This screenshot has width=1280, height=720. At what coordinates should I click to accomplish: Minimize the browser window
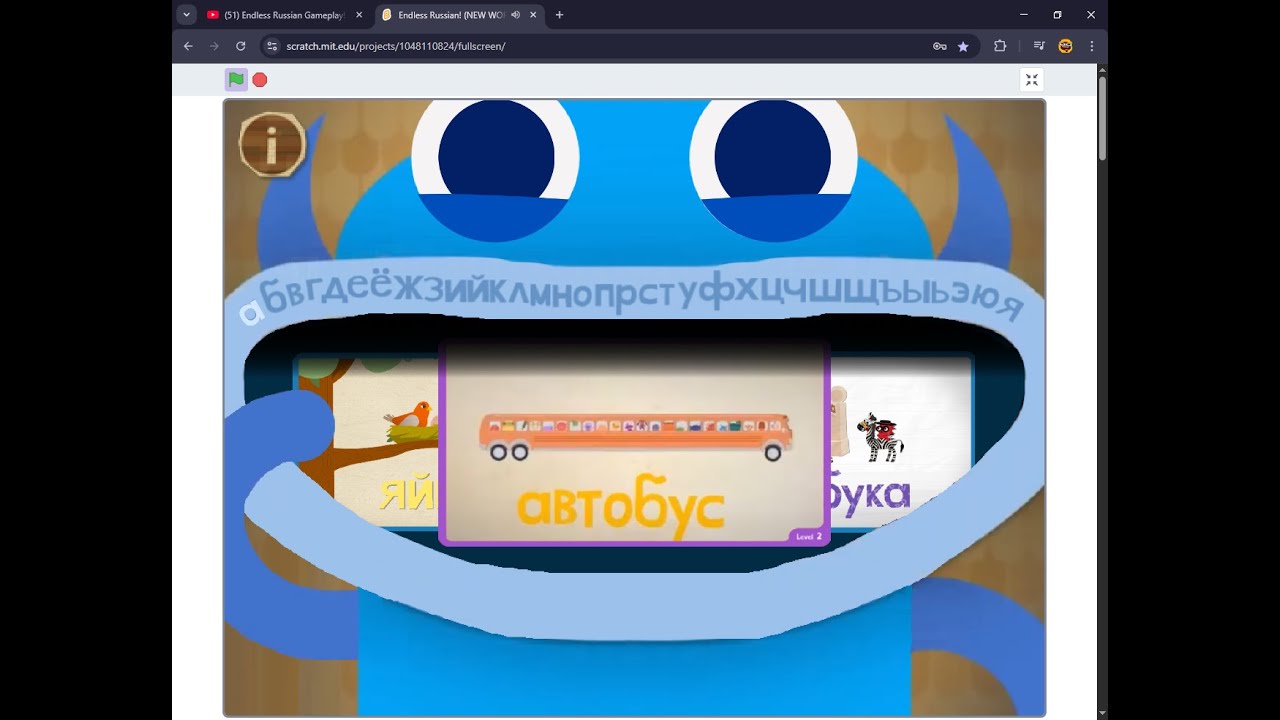click(x=1024, y=15)
